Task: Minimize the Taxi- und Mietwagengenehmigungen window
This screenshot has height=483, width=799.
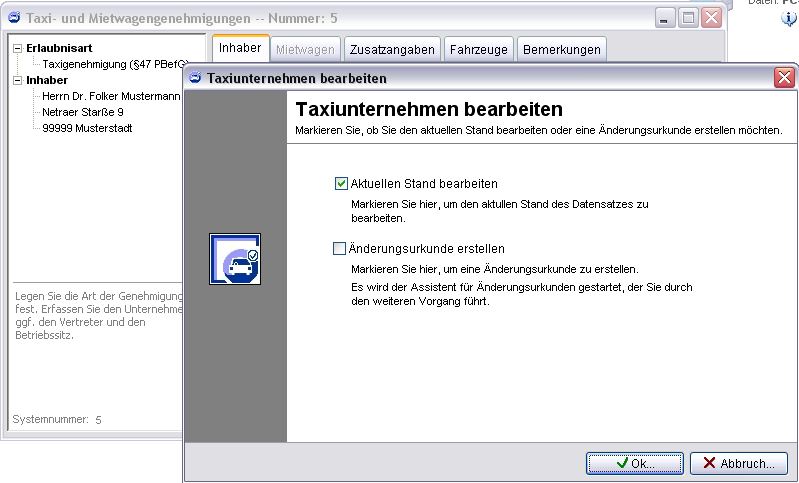Action: point(665,17)
